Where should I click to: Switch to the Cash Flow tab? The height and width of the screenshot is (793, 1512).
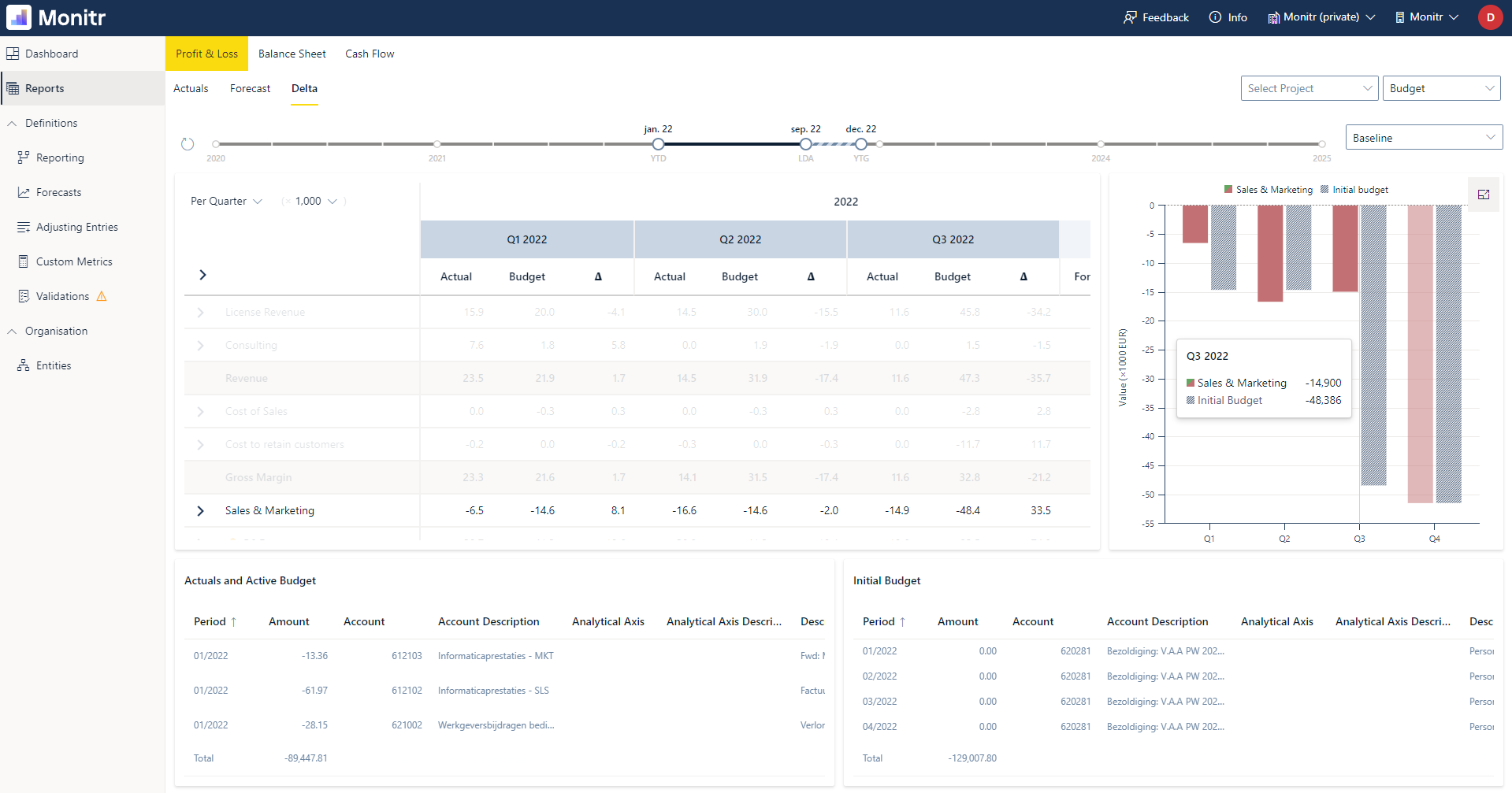click(369, 53)
